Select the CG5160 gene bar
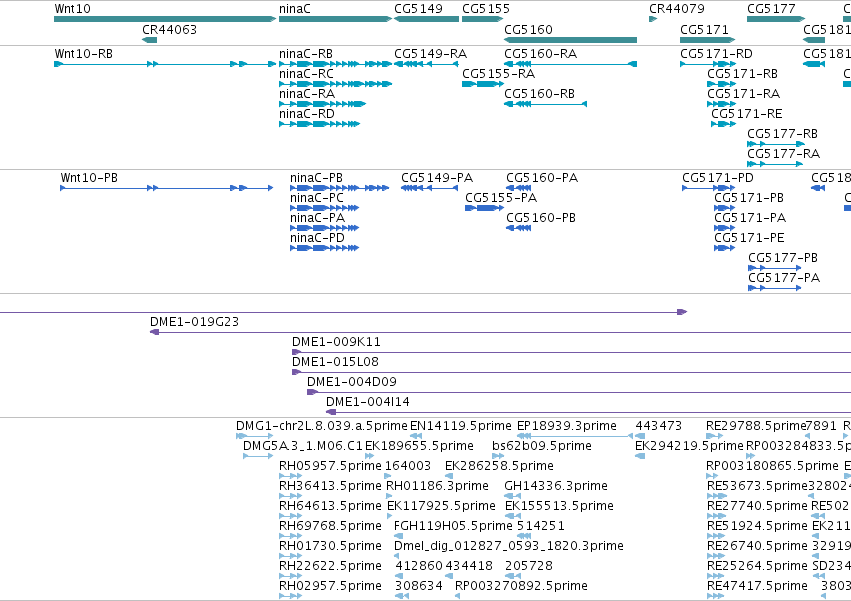The height and width of the screenshot is (601, 851). click(570, 40)
